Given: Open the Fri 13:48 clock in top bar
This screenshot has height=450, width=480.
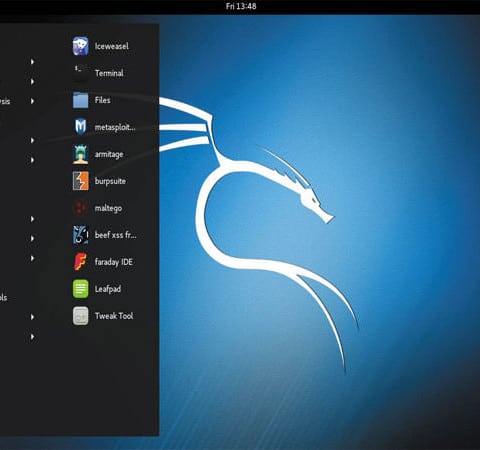Looking at the screenshot, I should 241,6.
